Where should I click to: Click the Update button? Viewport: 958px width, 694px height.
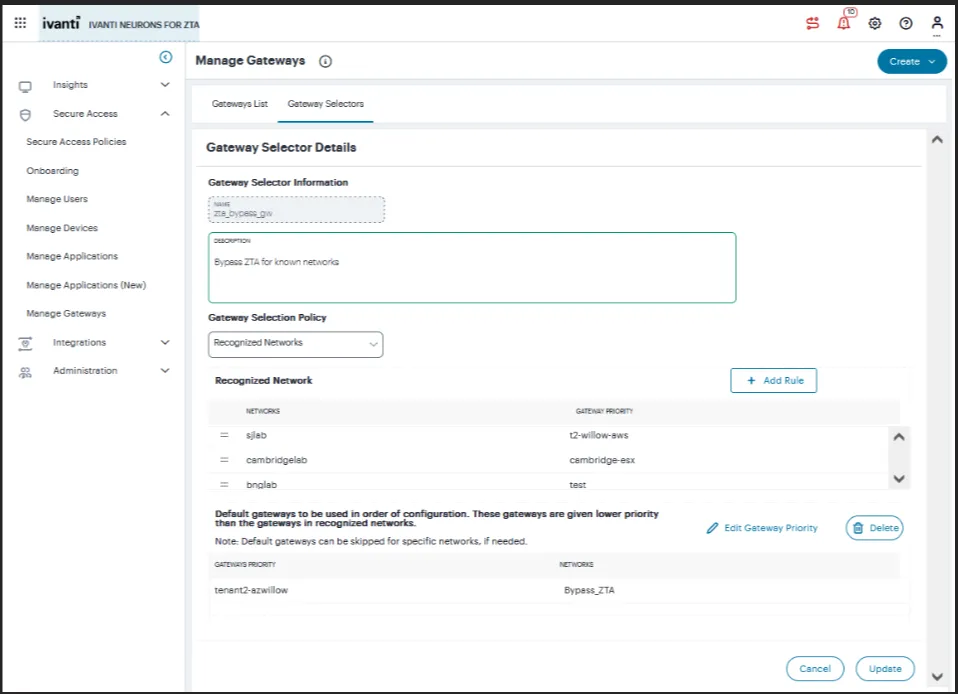pyautogui.click(x=885, y=668)
